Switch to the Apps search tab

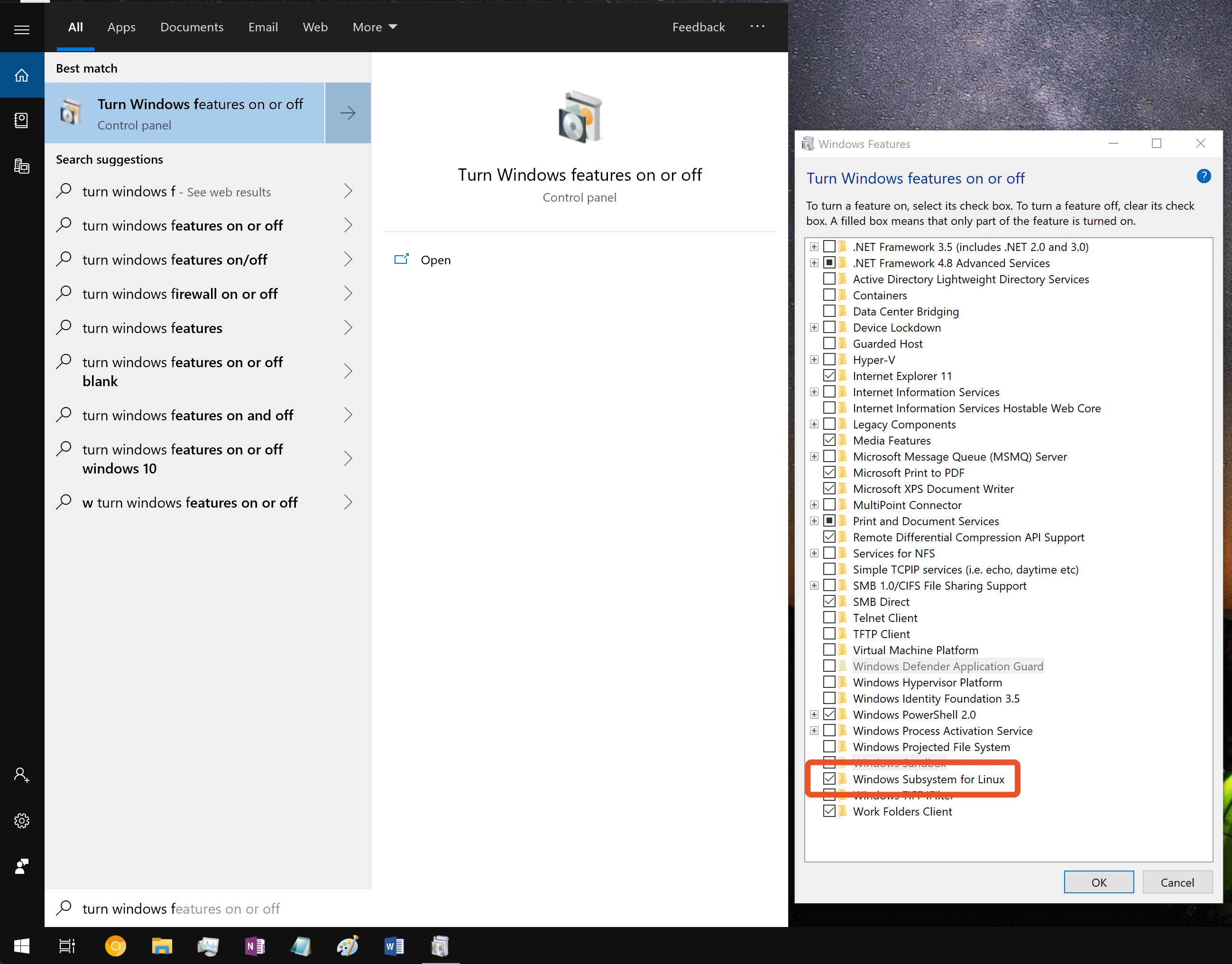[x=121, y=27]
